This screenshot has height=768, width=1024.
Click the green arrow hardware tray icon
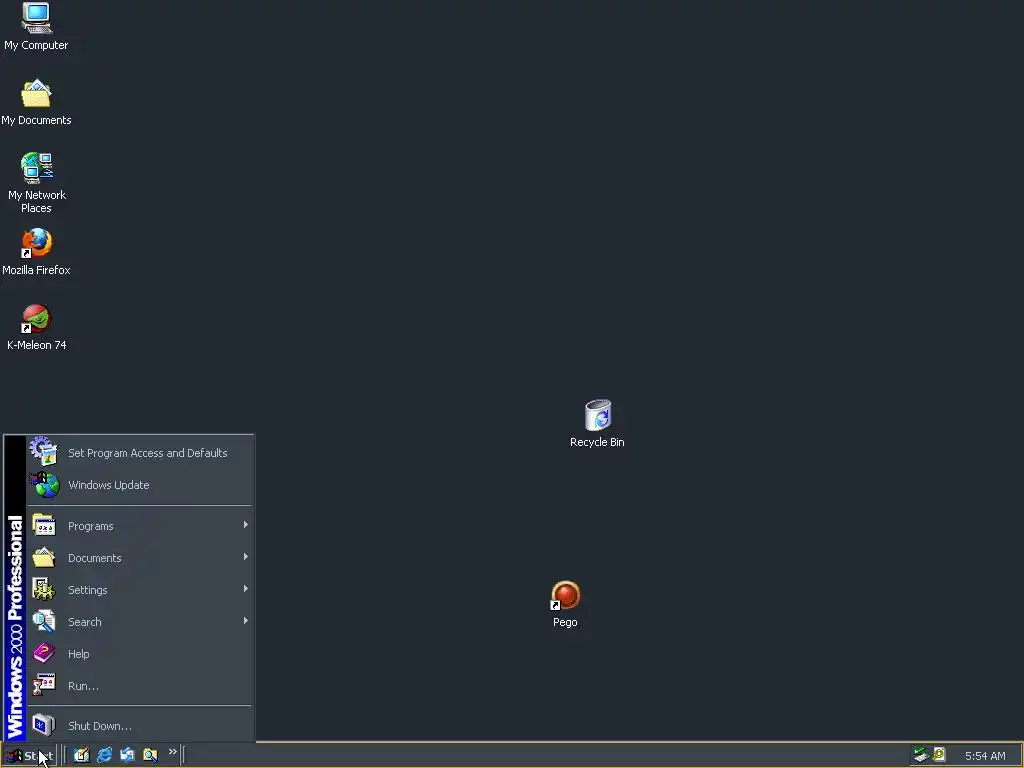(921, 755)
